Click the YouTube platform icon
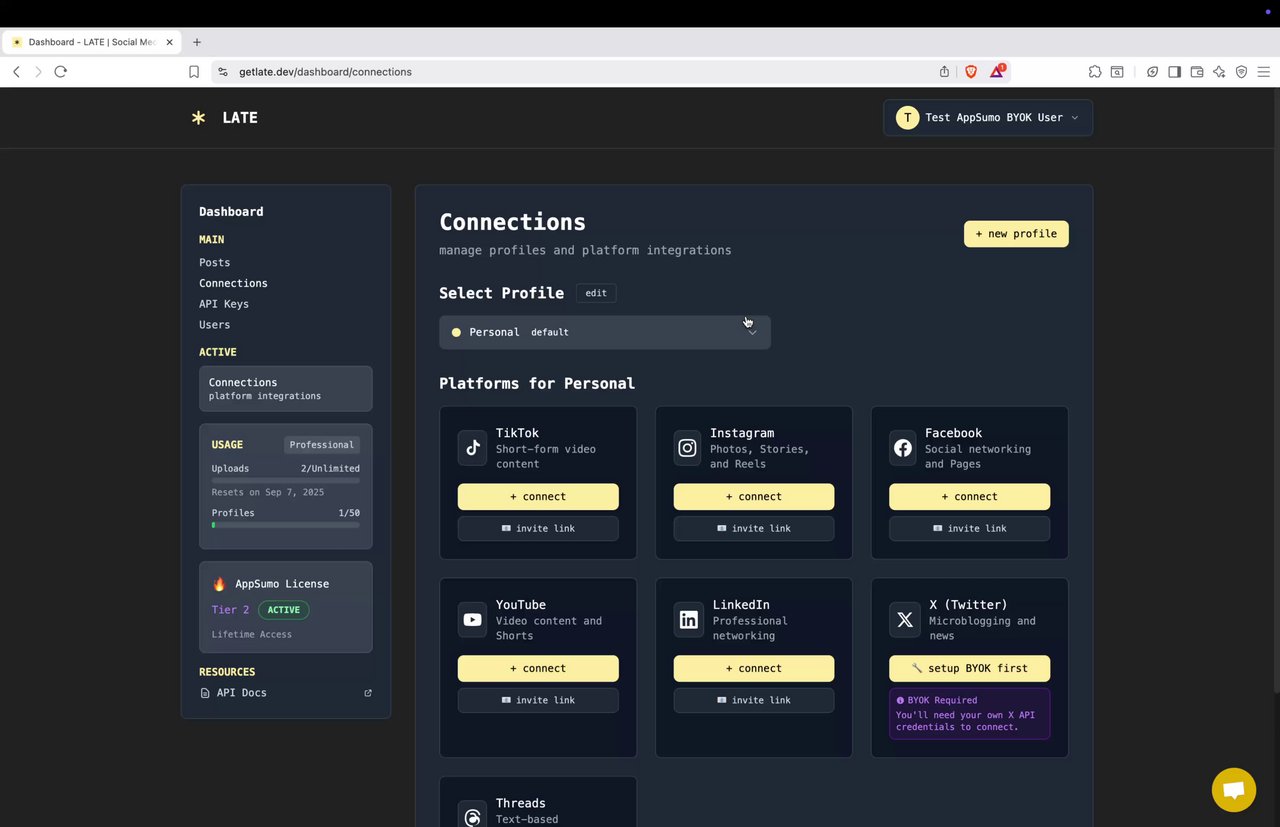 pyautogui.click(x=473, y=620)
